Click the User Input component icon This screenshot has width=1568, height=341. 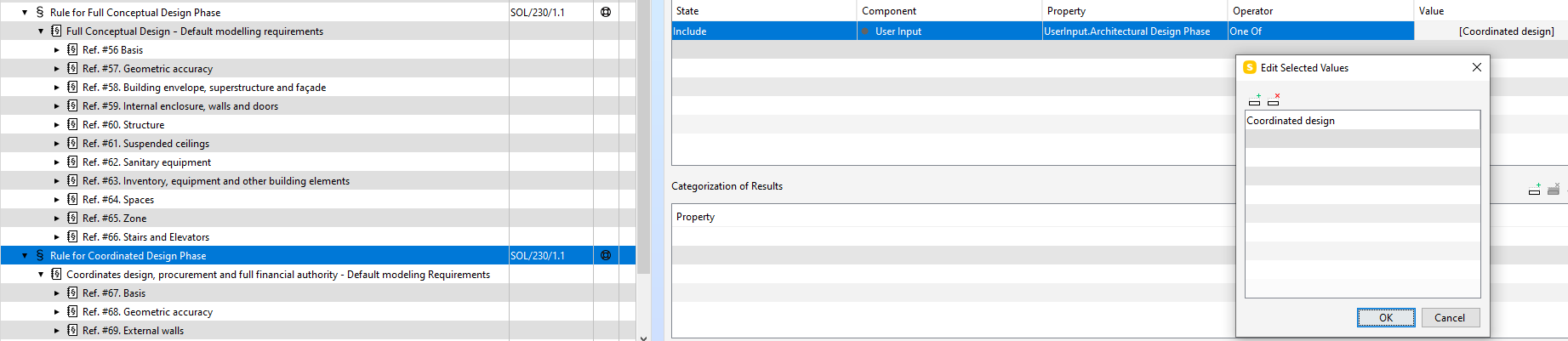pos(865,31)
